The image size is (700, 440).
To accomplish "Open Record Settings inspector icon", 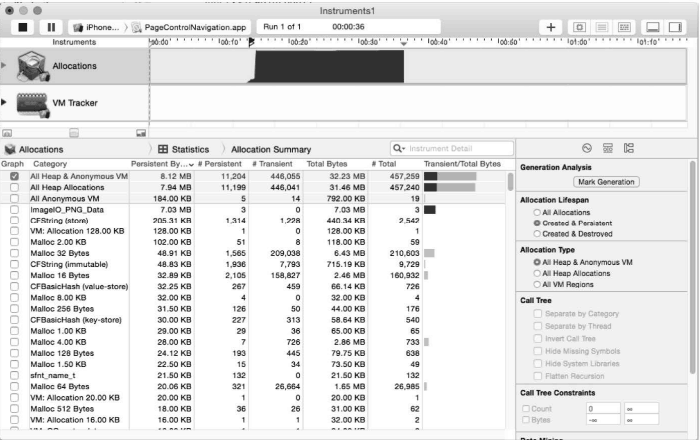I will pos(586,148).
